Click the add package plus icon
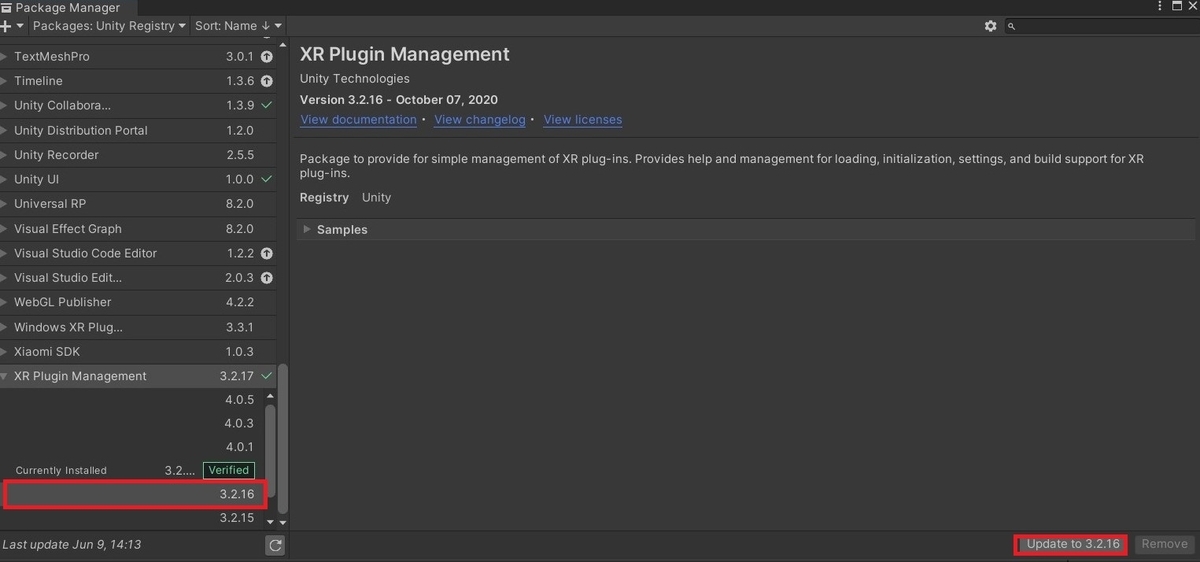The height and width of the screenshot is (562, 1200). tap(7, 26)
